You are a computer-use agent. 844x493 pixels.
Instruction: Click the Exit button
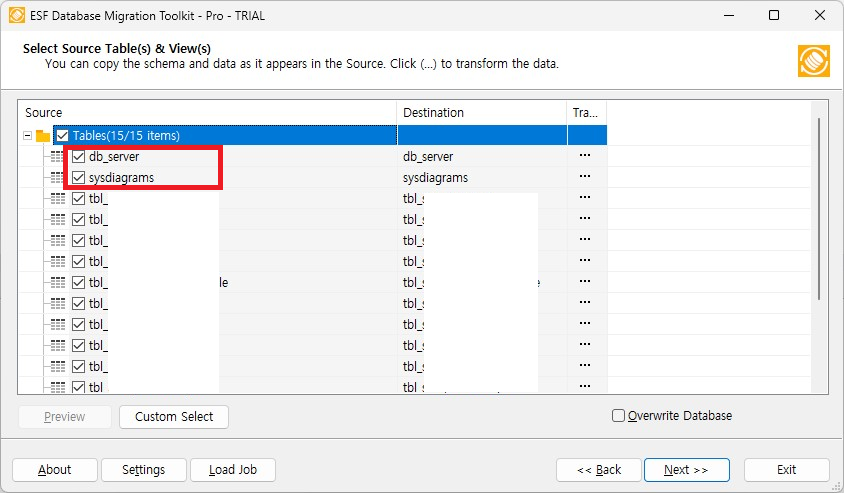tap(786, 470)
